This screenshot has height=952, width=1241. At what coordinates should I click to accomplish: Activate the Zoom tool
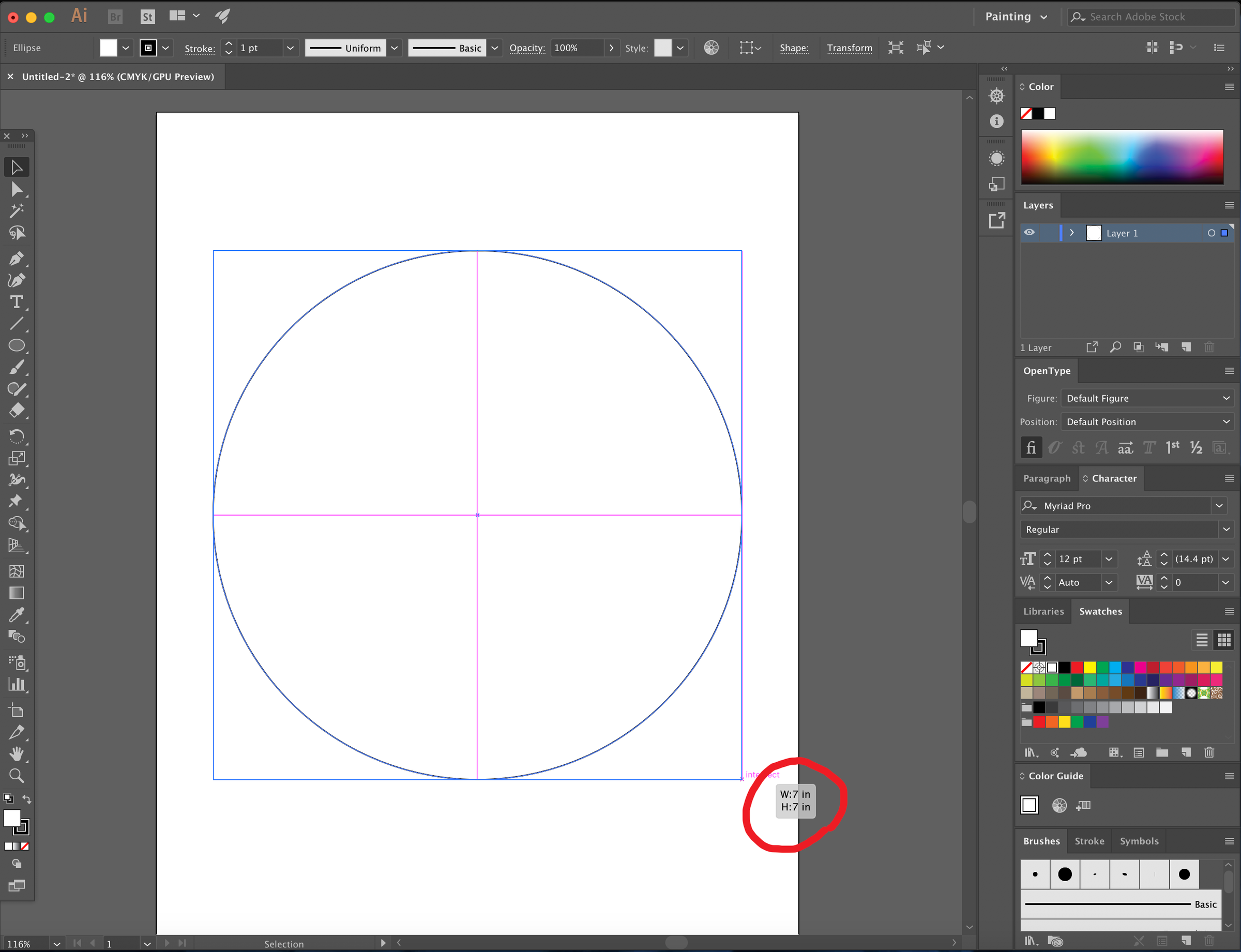tap(17, 776)
